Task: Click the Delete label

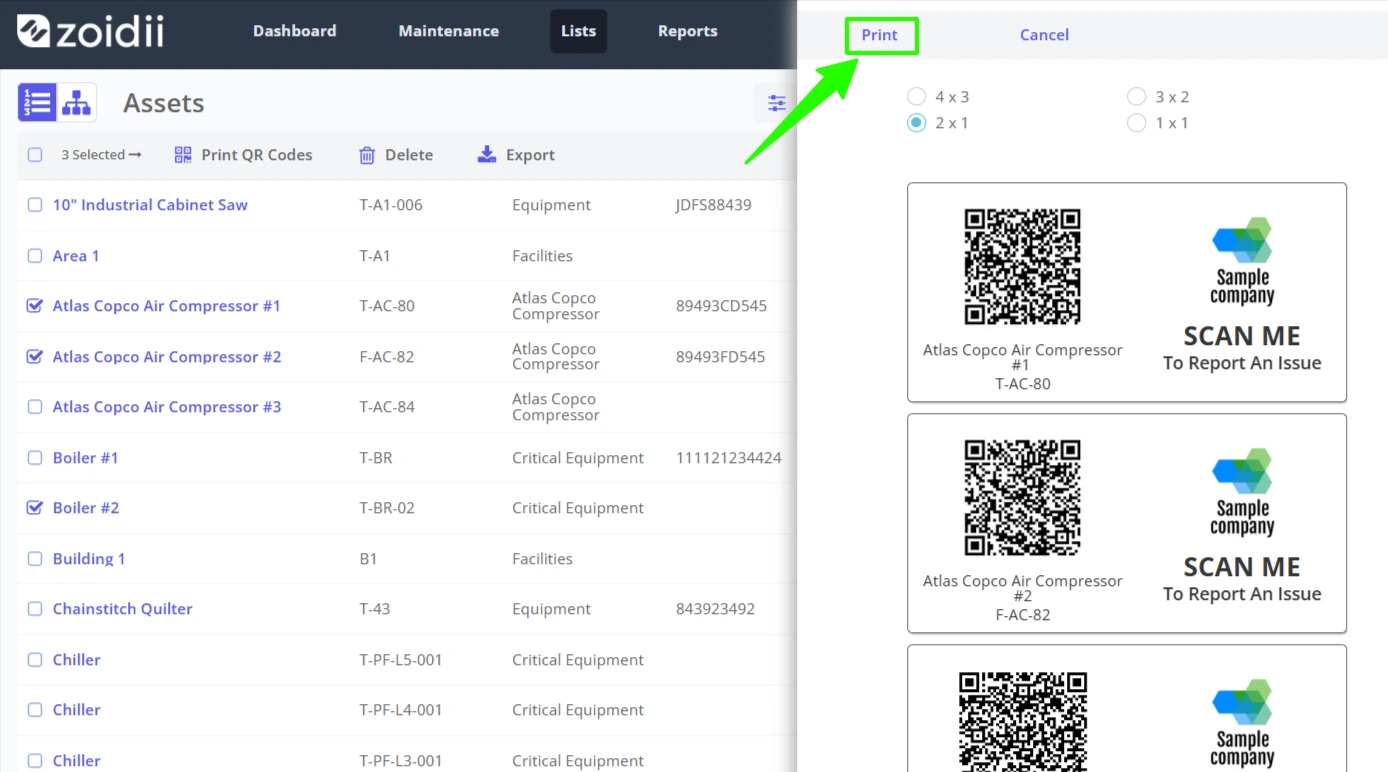Action: (x=409, y=155)
